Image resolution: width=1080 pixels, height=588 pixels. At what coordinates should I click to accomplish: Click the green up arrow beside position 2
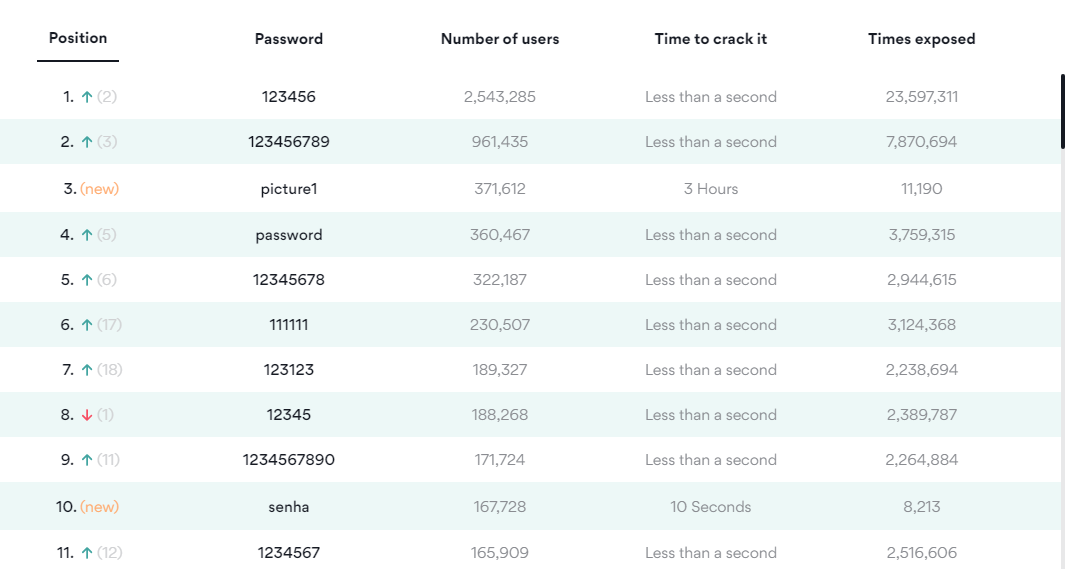(x=87, y=142)
